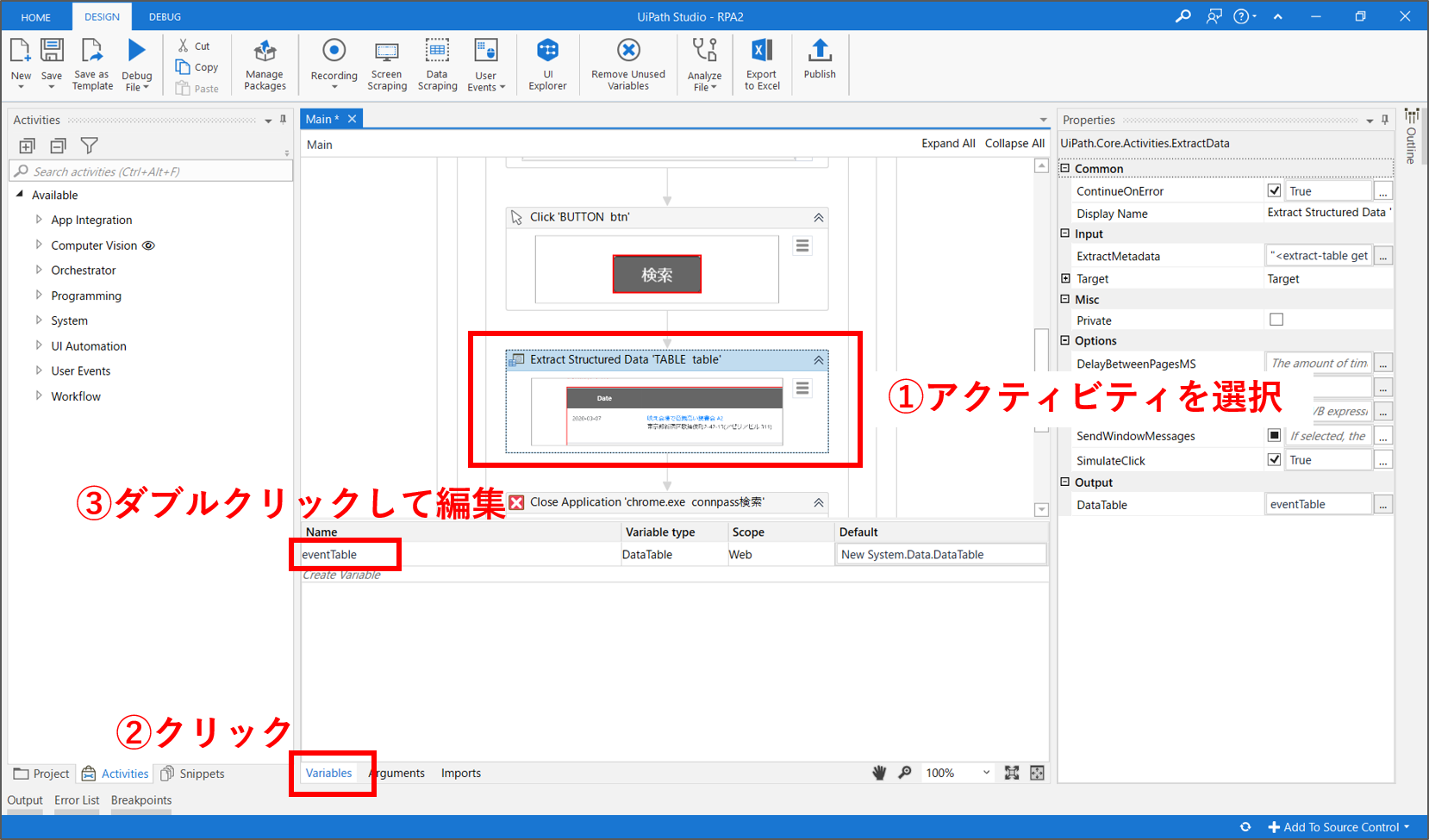
Task: Collapse the Common properties section
Action: click(x=1065, y=169)
